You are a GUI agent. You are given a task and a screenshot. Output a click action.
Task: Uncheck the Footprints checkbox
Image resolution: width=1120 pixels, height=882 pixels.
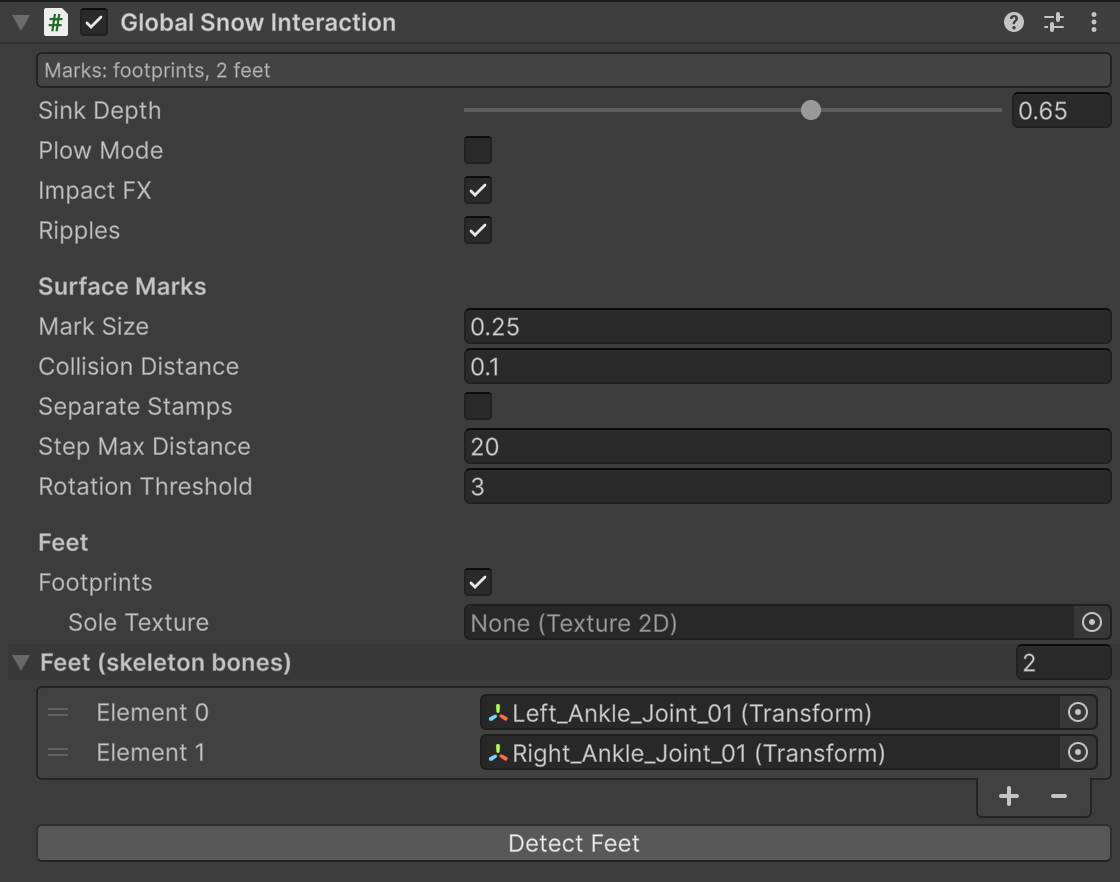[478, 582]
